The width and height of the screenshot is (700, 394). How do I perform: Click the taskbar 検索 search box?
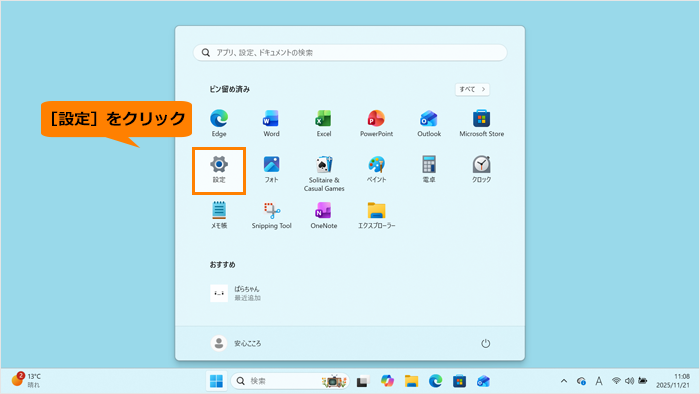[x=290, y=381]
